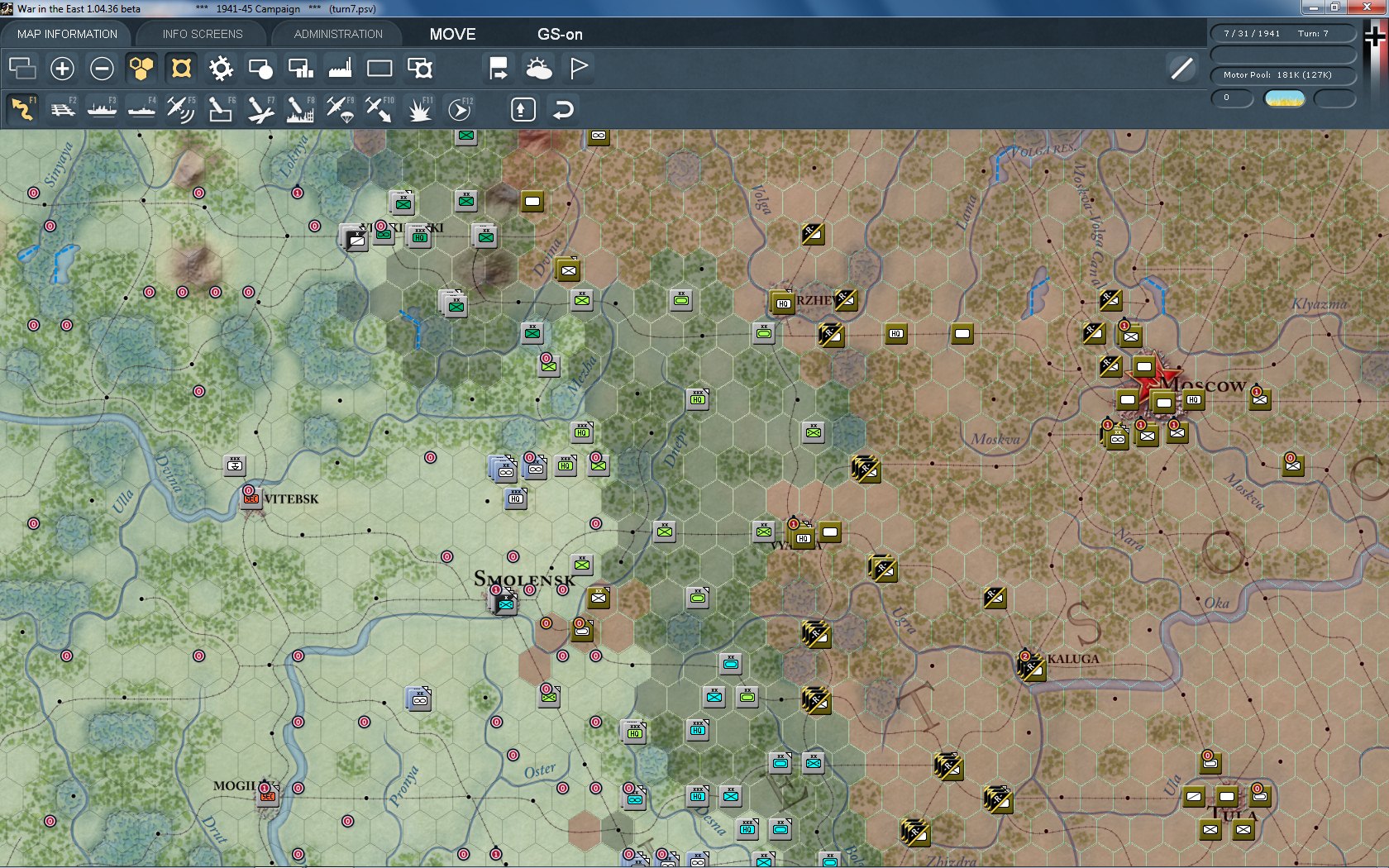
Task: Select the F11 explosion mode
Action: tap(419, 109)
